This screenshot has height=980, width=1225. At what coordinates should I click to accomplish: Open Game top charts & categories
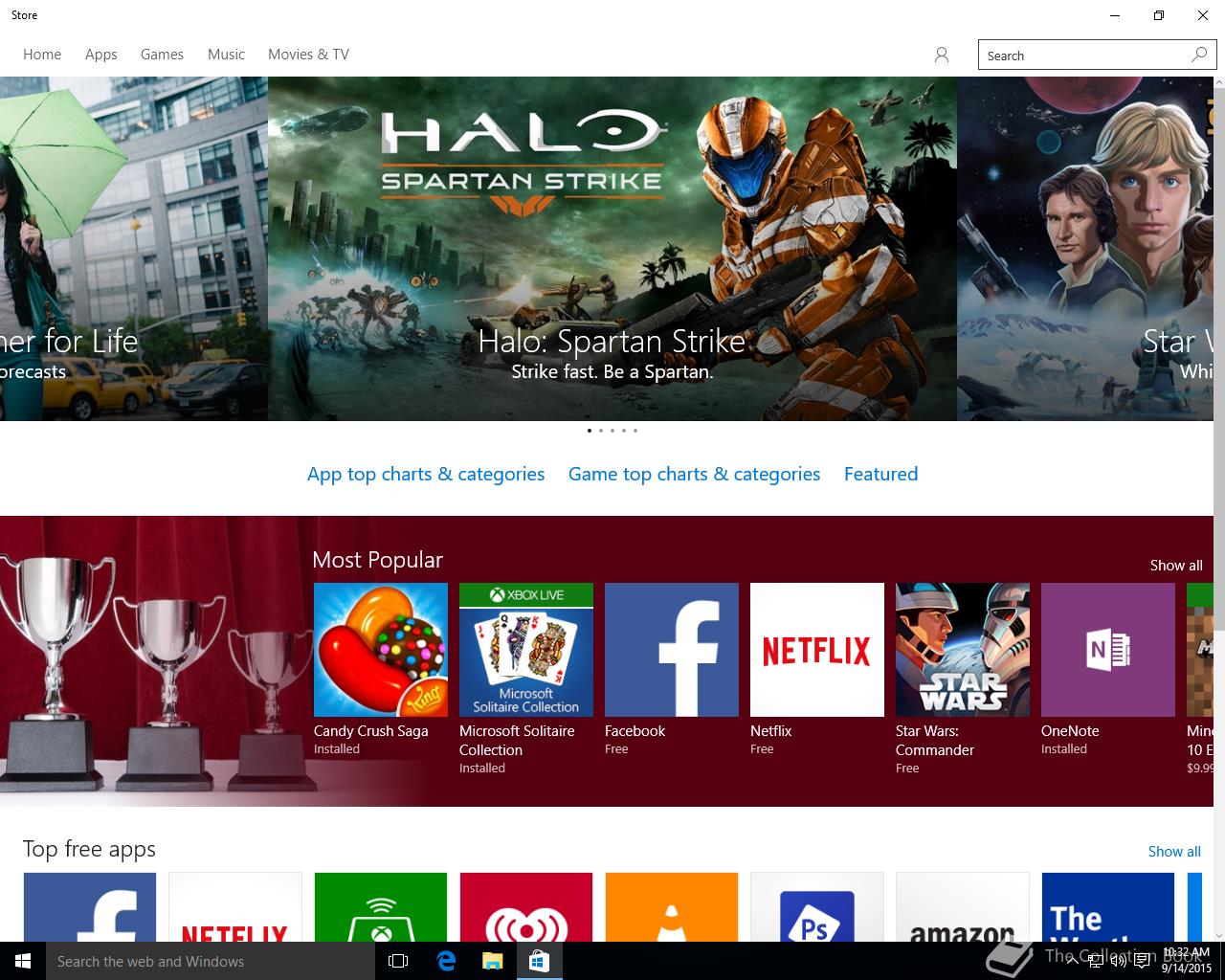(x=694, y=475)
